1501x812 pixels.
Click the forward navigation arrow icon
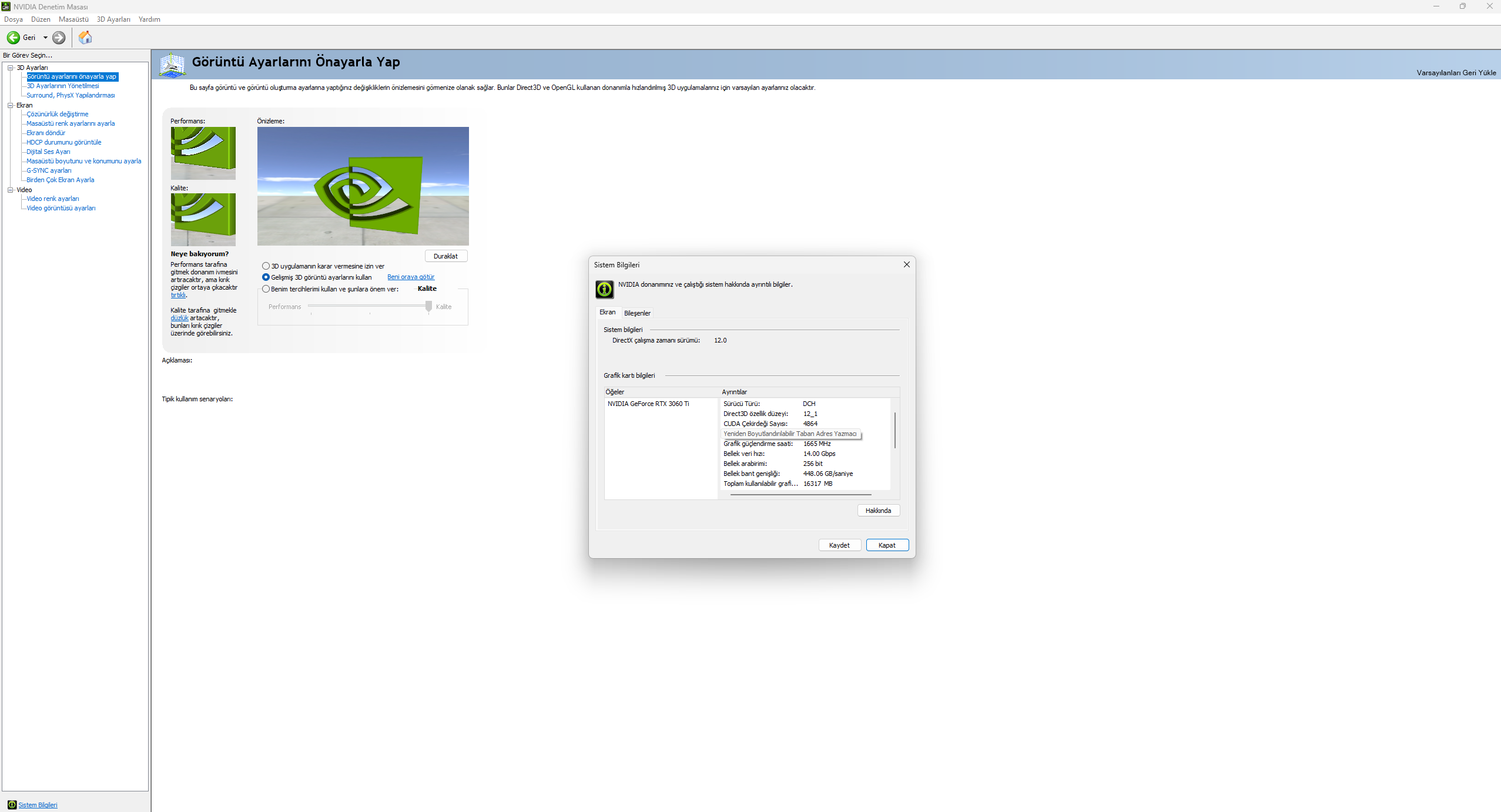pyautogui.click(x=59, y=38)
